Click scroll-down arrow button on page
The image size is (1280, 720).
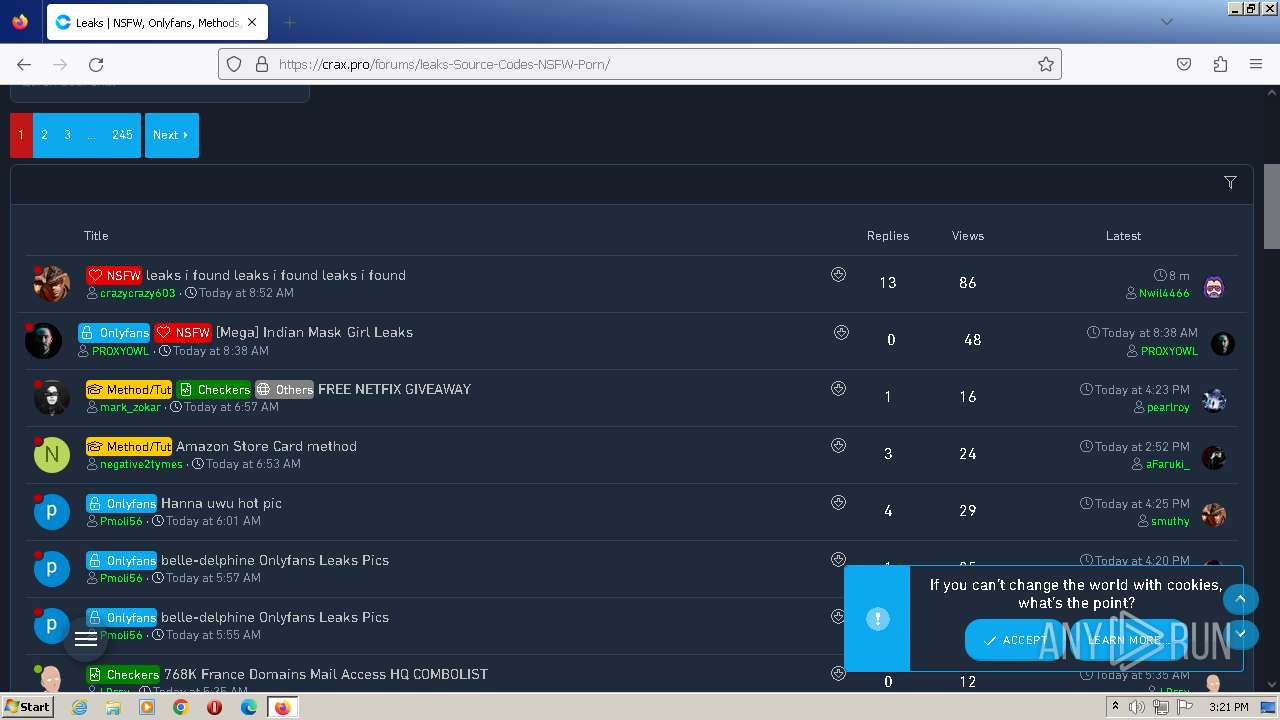pyautogui.click(x=1240, y=634)
